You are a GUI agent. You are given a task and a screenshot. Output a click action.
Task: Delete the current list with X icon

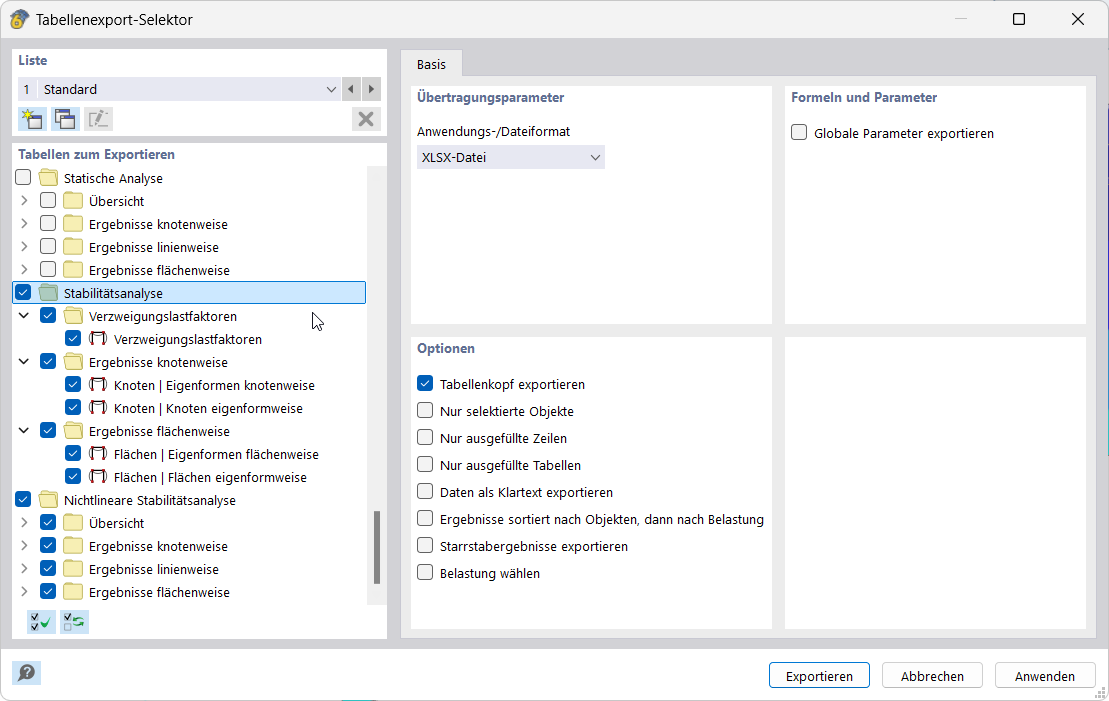pyautogui.click(x=366, y=119)
